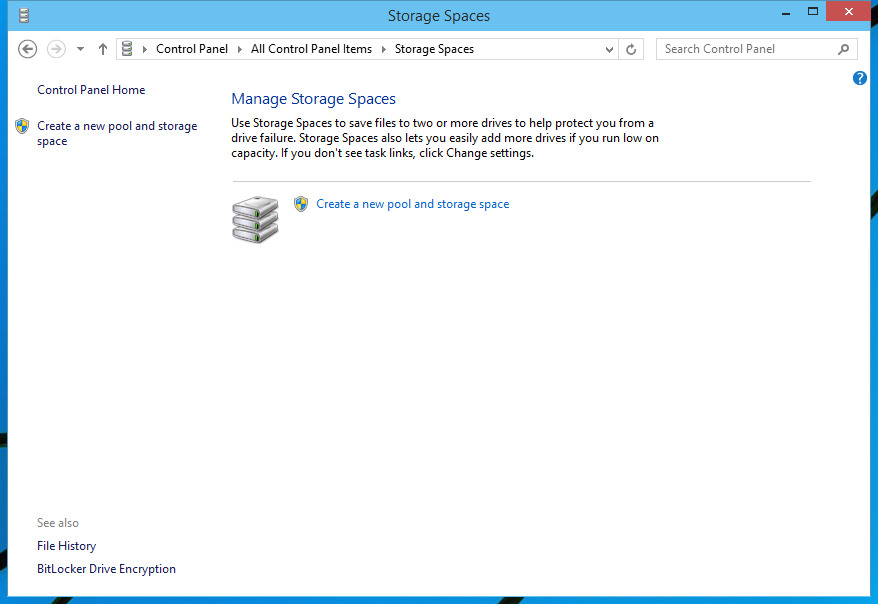Go to Control Panel Home
878x604 pixels.
pos(90,89)
